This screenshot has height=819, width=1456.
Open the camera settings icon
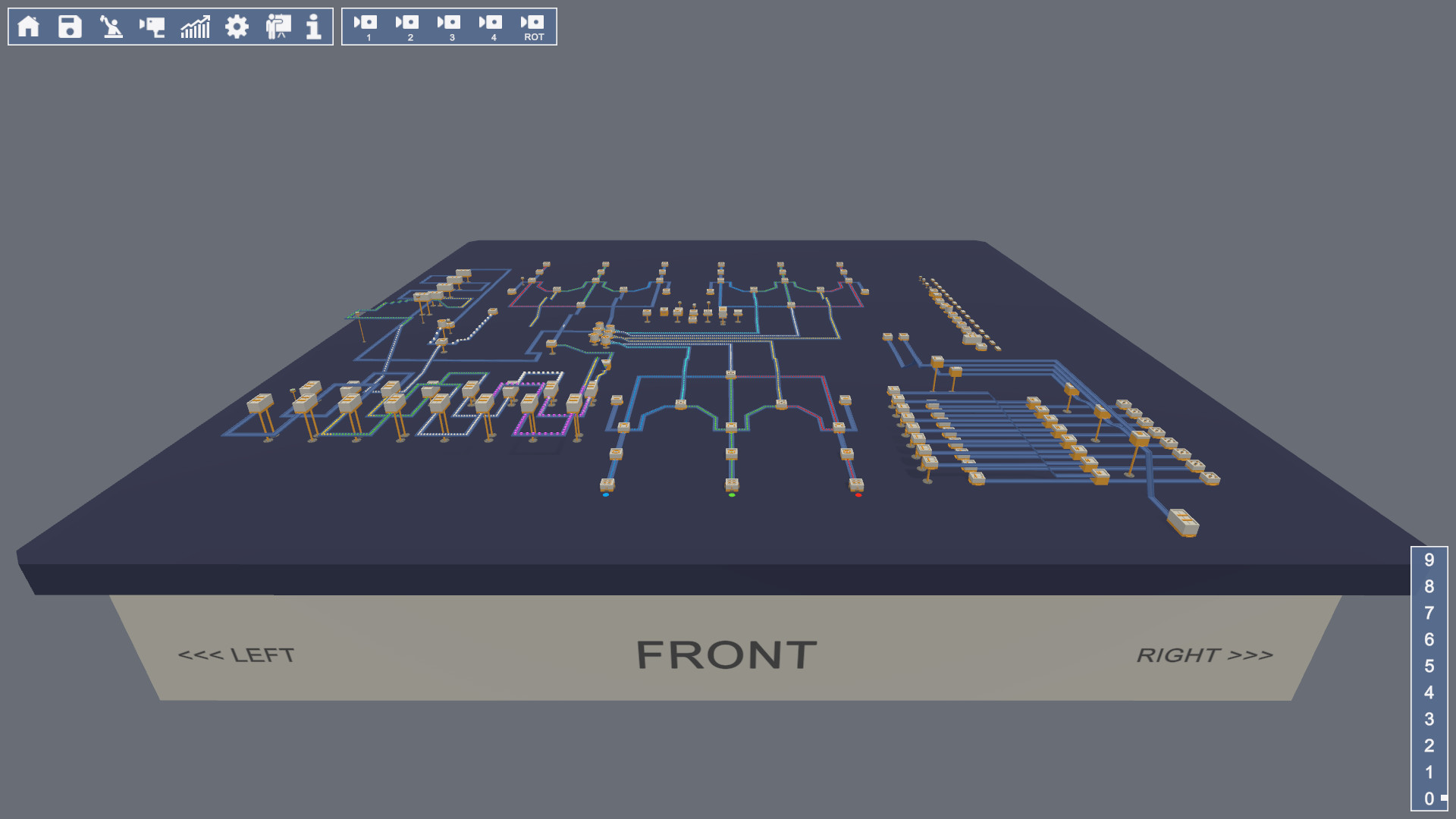point(152,27)
